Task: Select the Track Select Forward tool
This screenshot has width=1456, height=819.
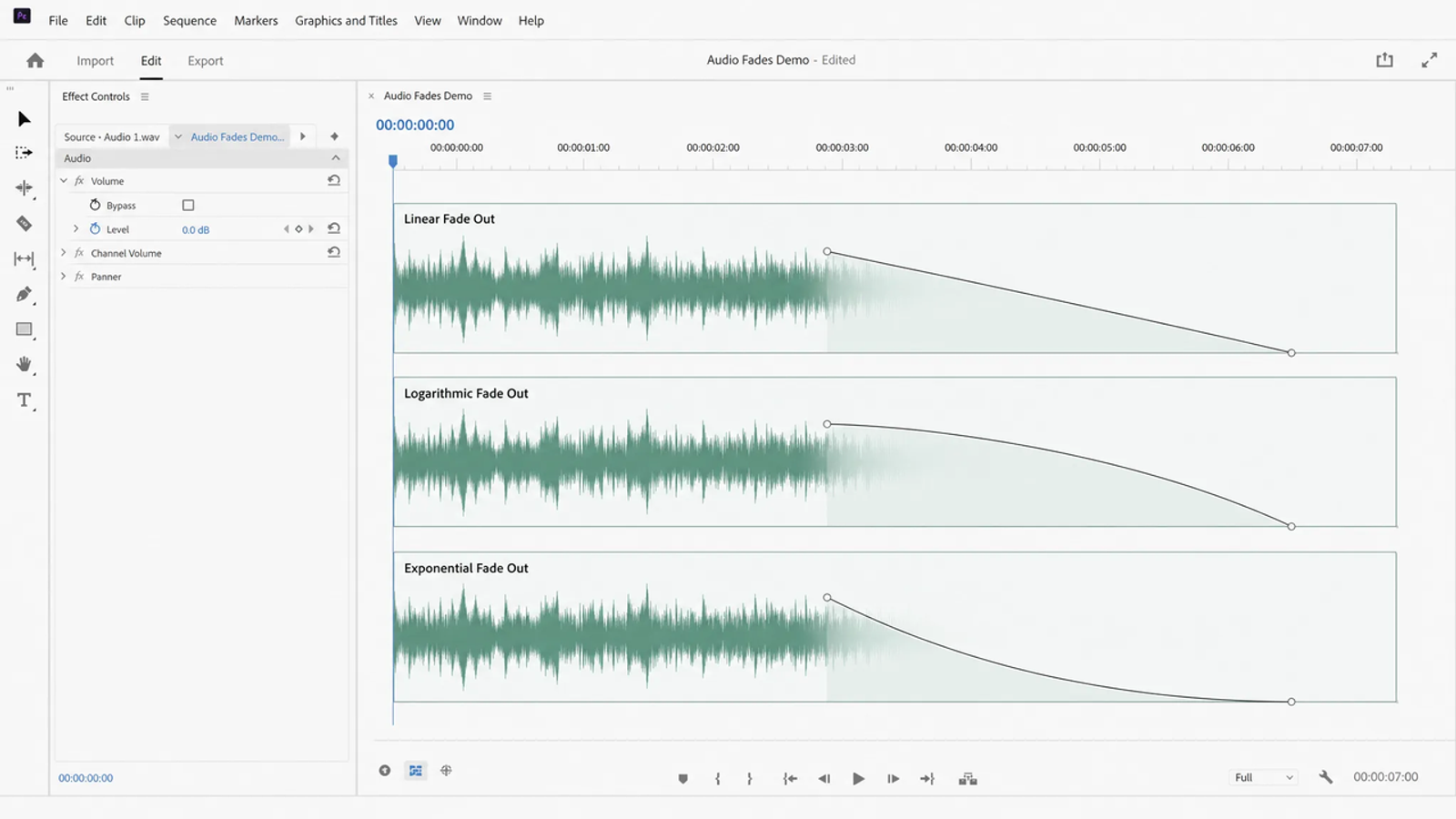Action: (x=25, y=153)
